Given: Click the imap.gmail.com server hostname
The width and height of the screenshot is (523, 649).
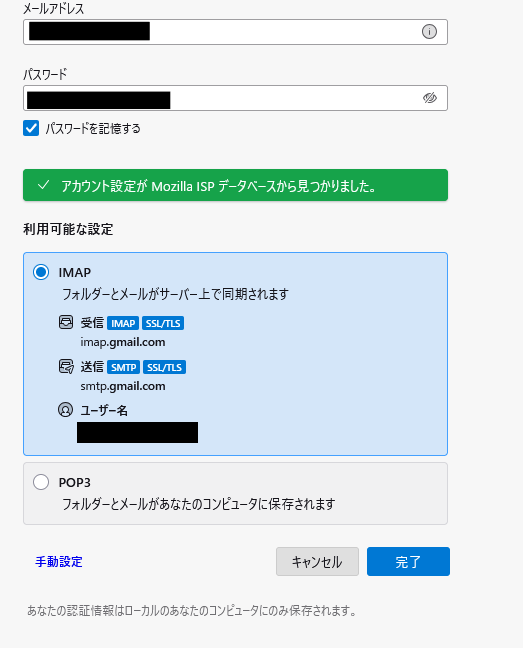Looking at the screenshot, I should (123, 342).
